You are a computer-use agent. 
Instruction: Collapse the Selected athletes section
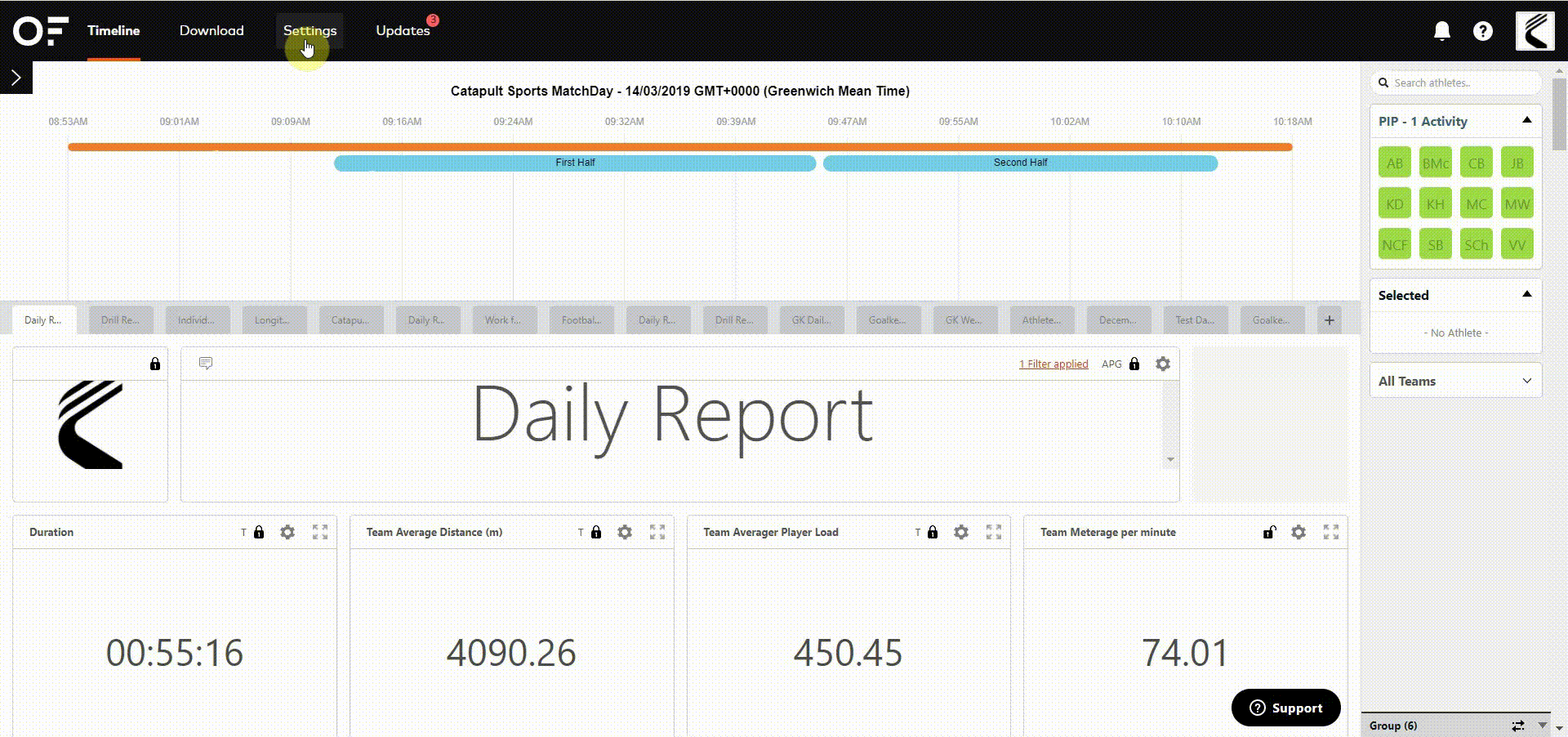click(1526, 294)
